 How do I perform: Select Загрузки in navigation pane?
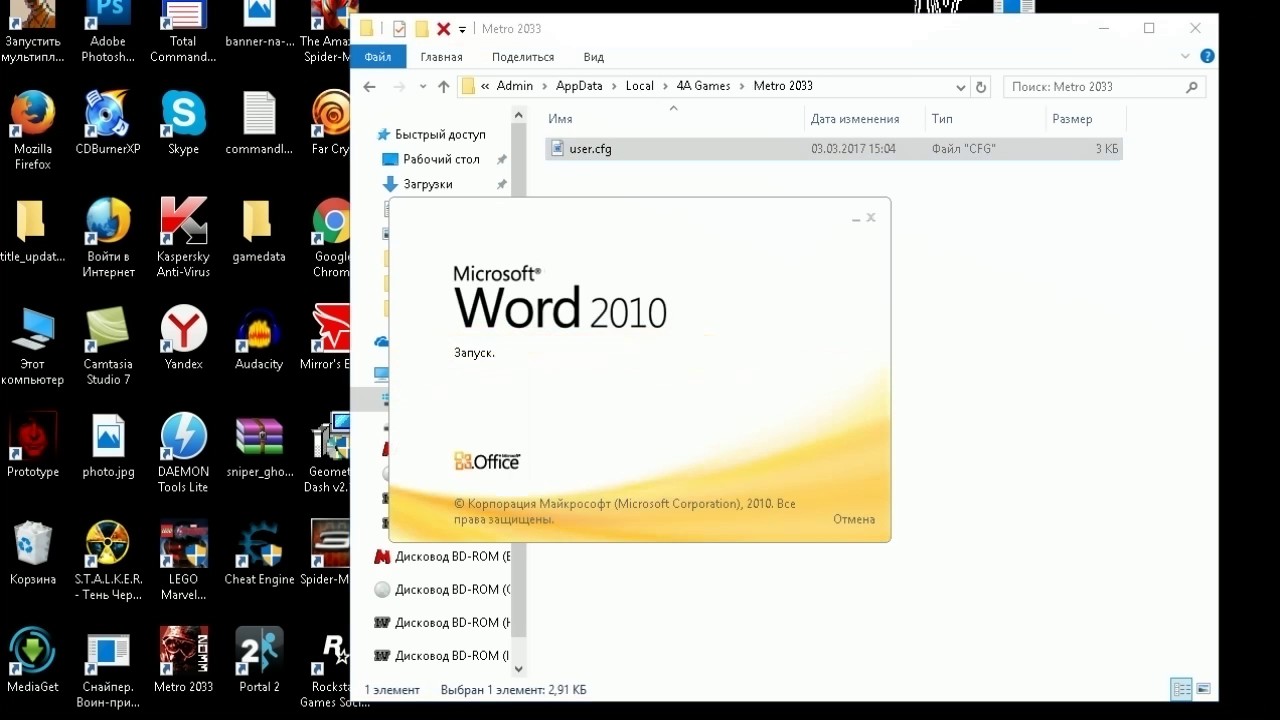pos(428,184)
